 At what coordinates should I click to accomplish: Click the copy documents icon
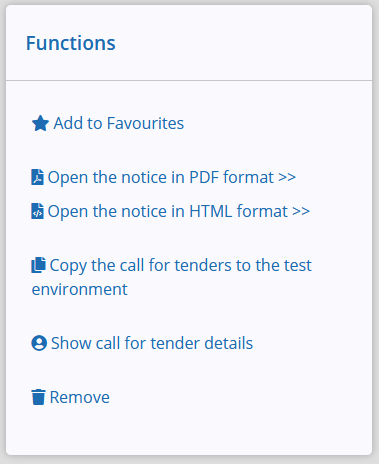pos(38,265)
